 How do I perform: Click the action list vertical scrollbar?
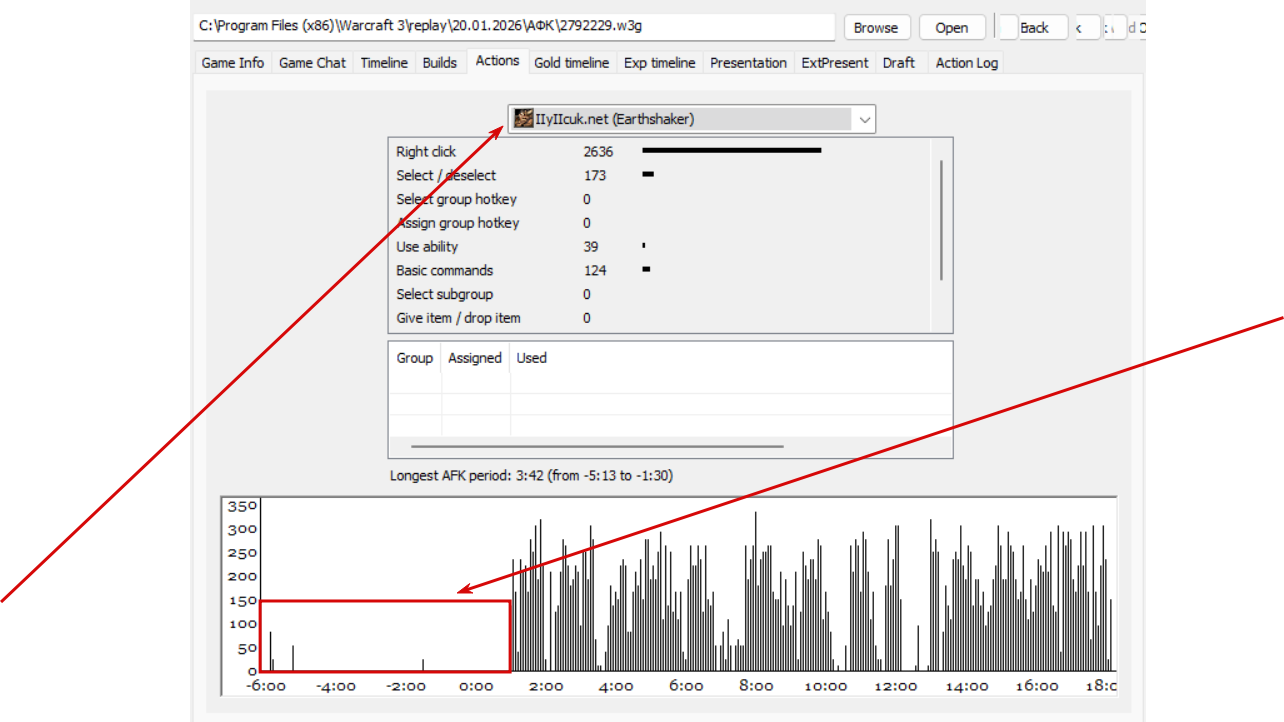coord(942,220)
